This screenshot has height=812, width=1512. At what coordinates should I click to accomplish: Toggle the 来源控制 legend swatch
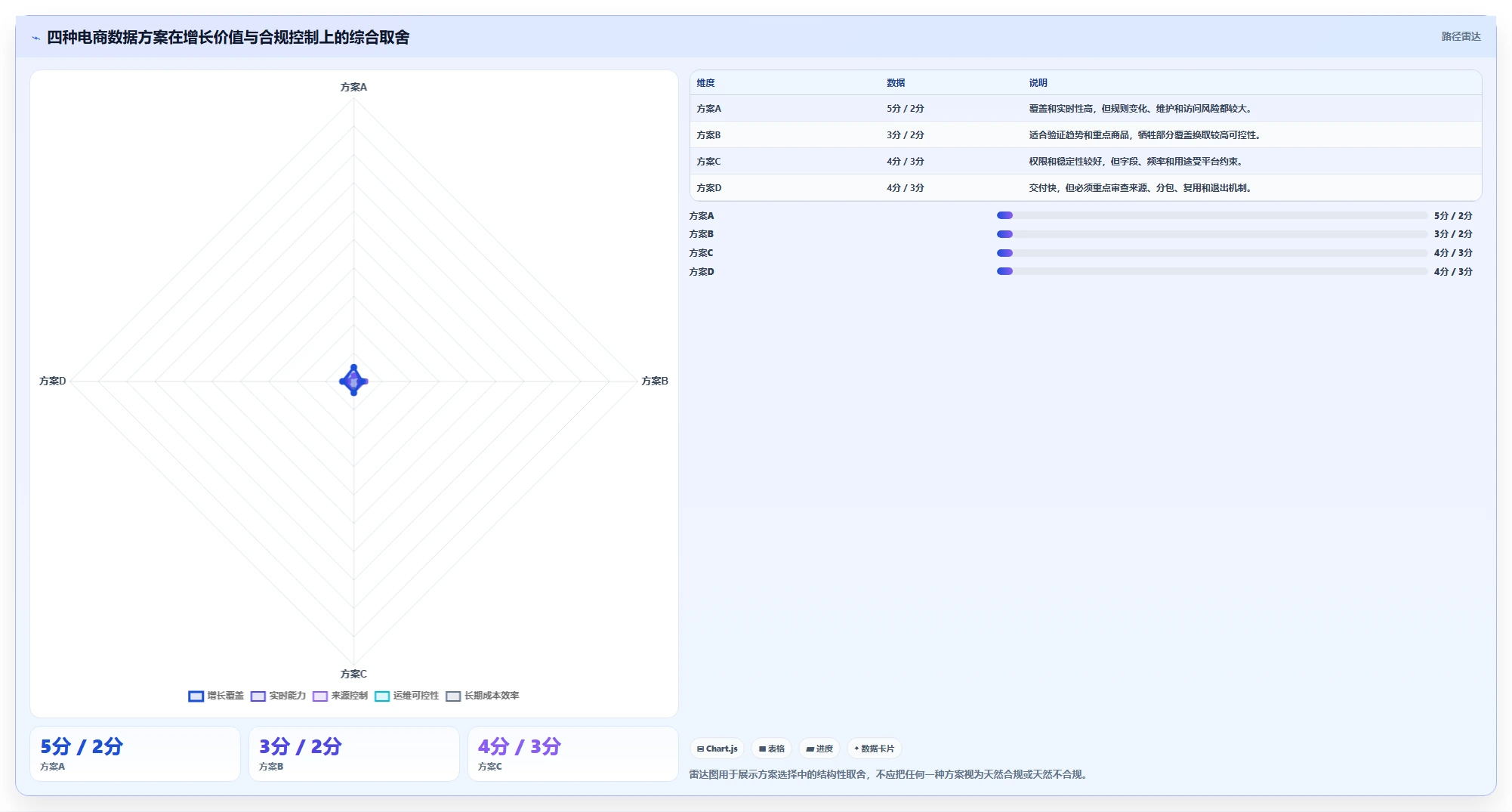tap(319, 696)
